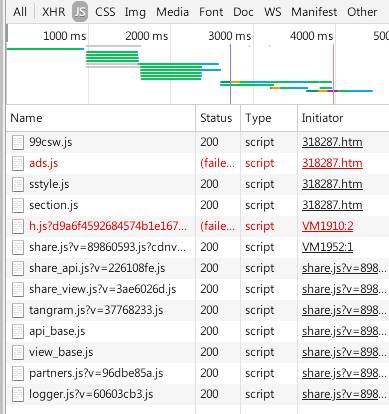Select the failed h.js?d9a6f… request

tap(108, 226)
